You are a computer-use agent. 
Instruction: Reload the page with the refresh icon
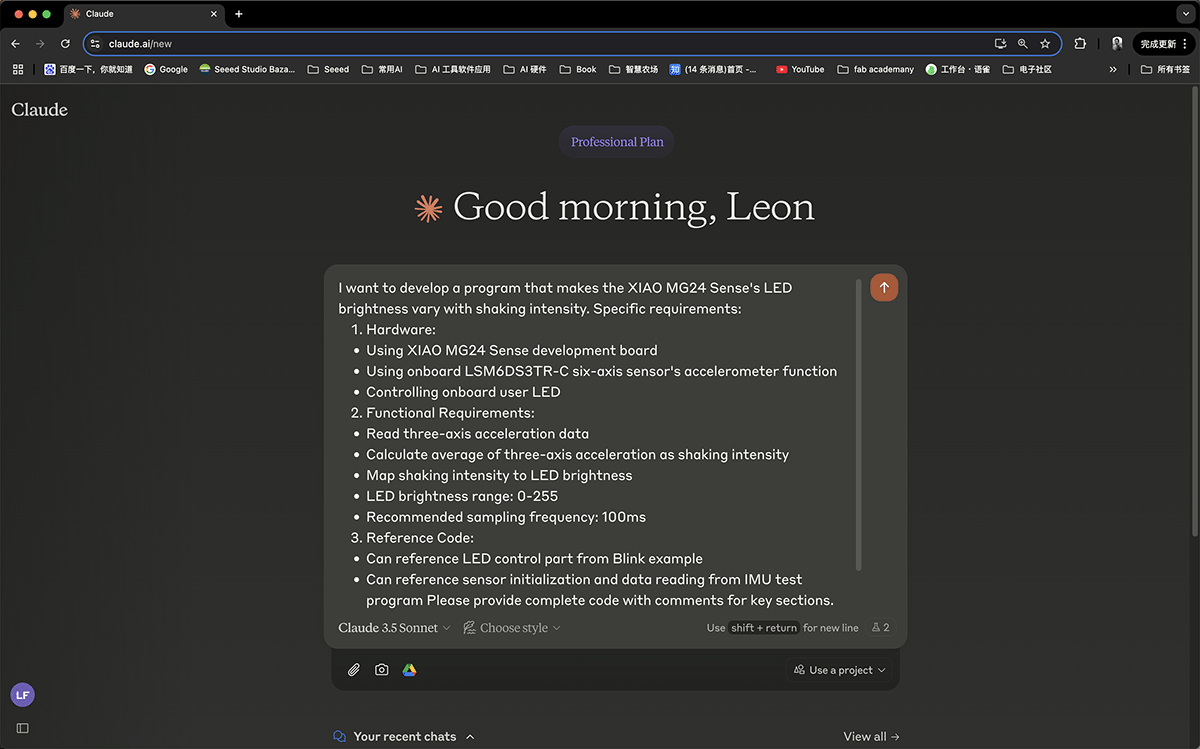click(65, 44)
